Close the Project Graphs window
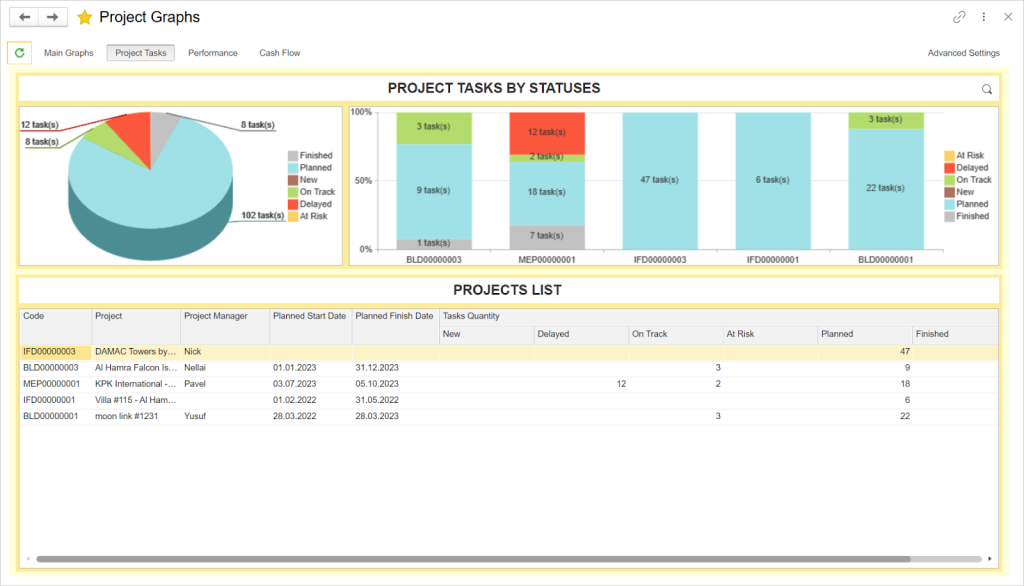 click(x=1008, y=16)
